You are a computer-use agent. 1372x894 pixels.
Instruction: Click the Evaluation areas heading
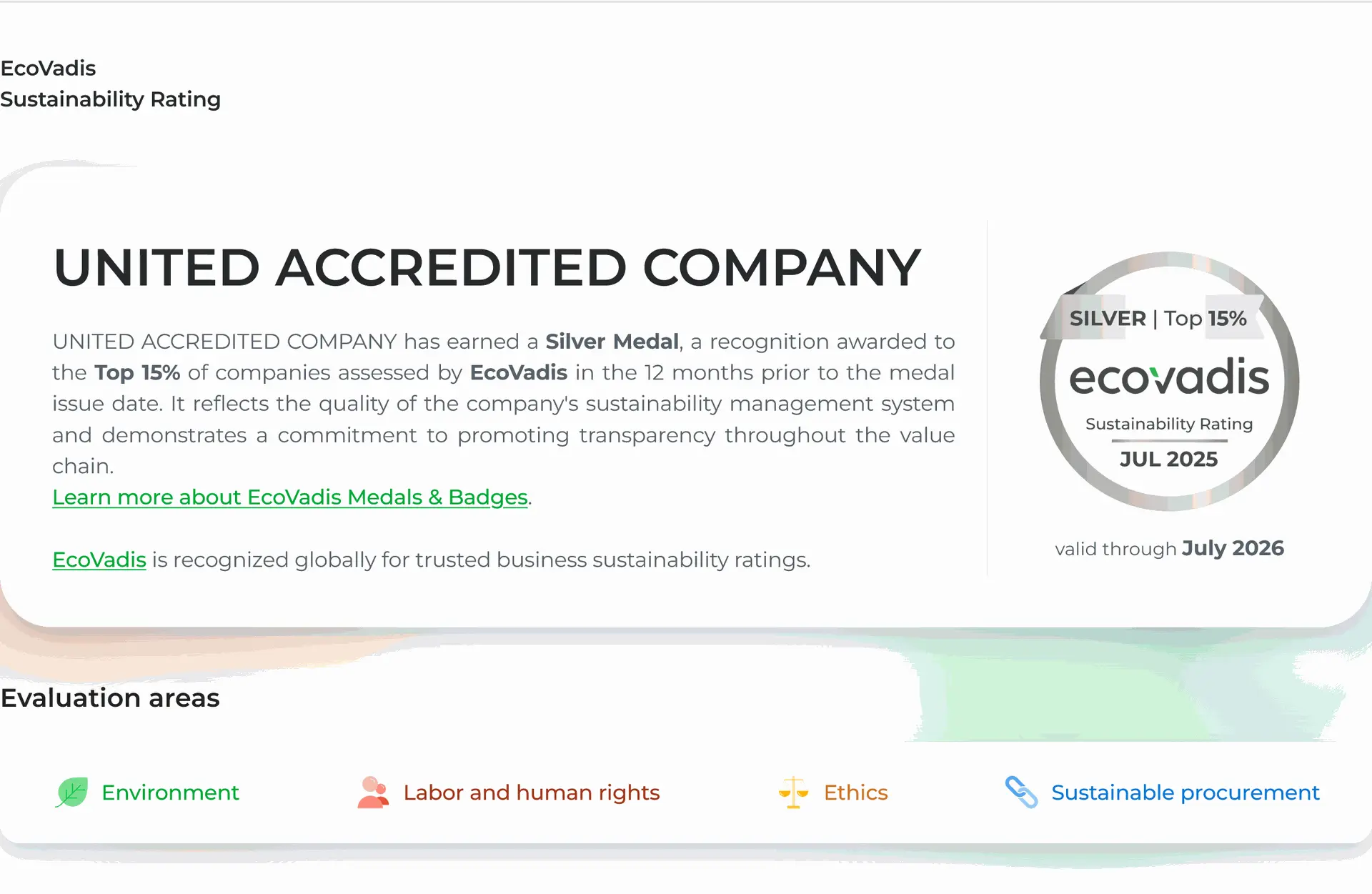point(110,698)
